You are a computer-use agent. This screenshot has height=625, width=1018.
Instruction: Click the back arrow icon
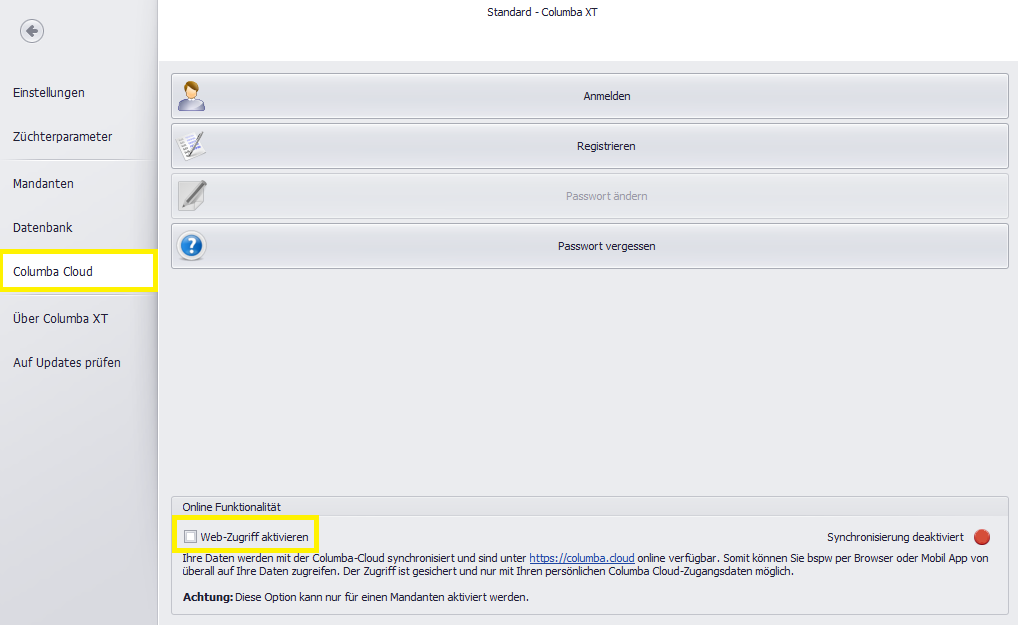(x=32, y=32)
